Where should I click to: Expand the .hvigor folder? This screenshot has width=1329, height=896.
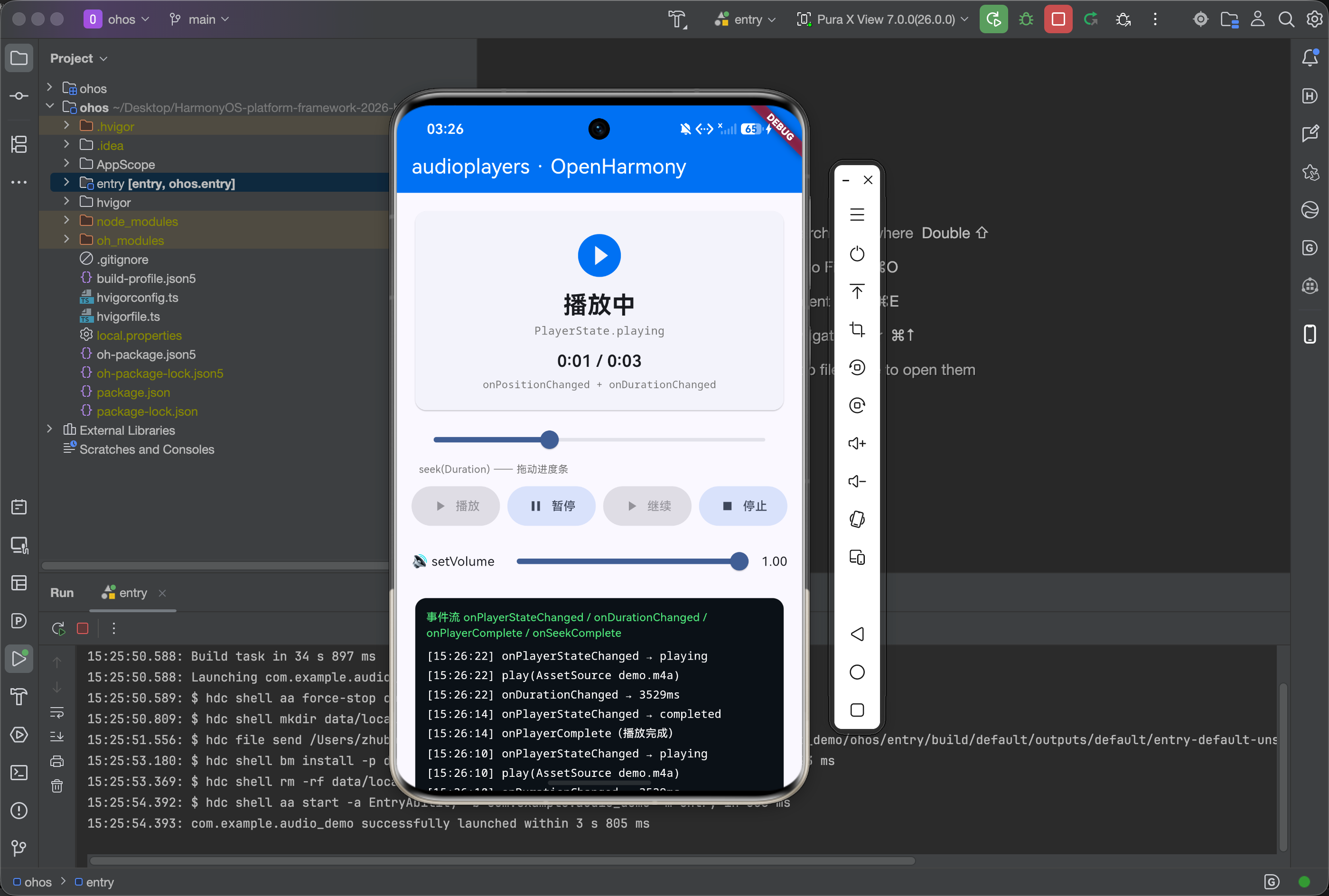[x=66, y=126]
